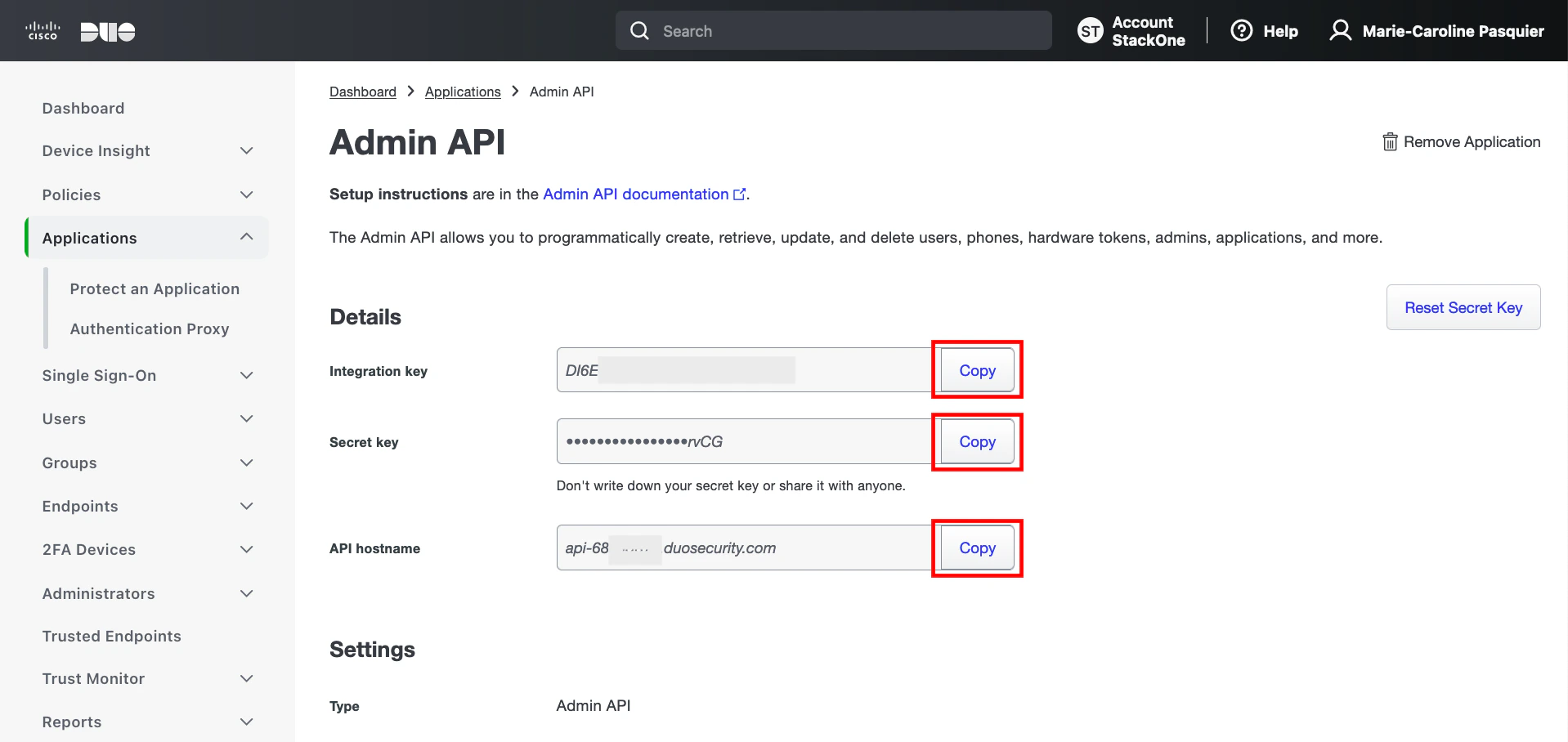Go to Dashboard breadcrumb link

(363, 92)
